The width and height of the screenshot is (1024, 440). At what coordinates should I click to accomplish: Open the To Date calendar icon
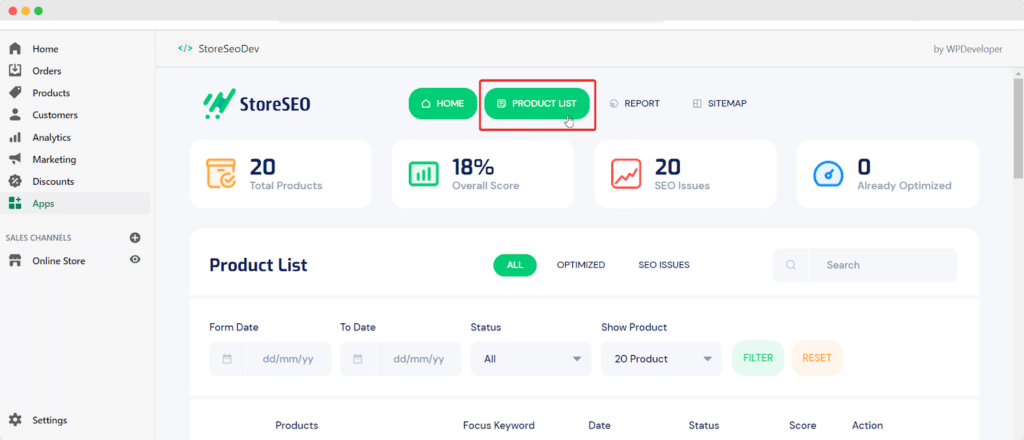coord(358,359)
